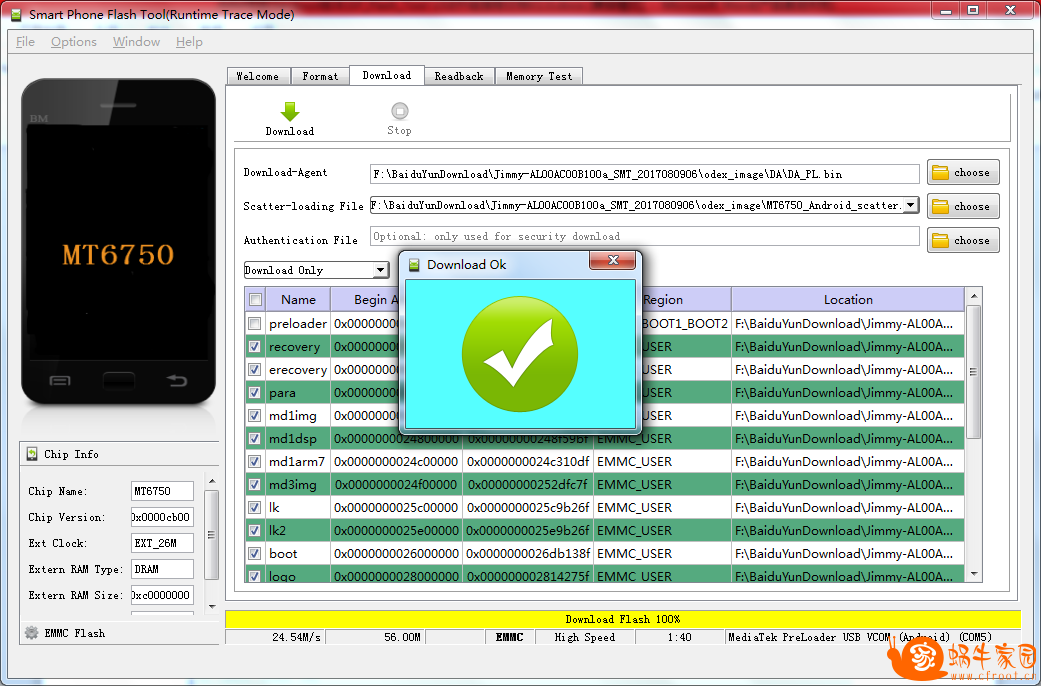The height and width of the screenshot is (686, 1041).
Task: Click the Download-Agent path field
Action: tap(644, 174)
